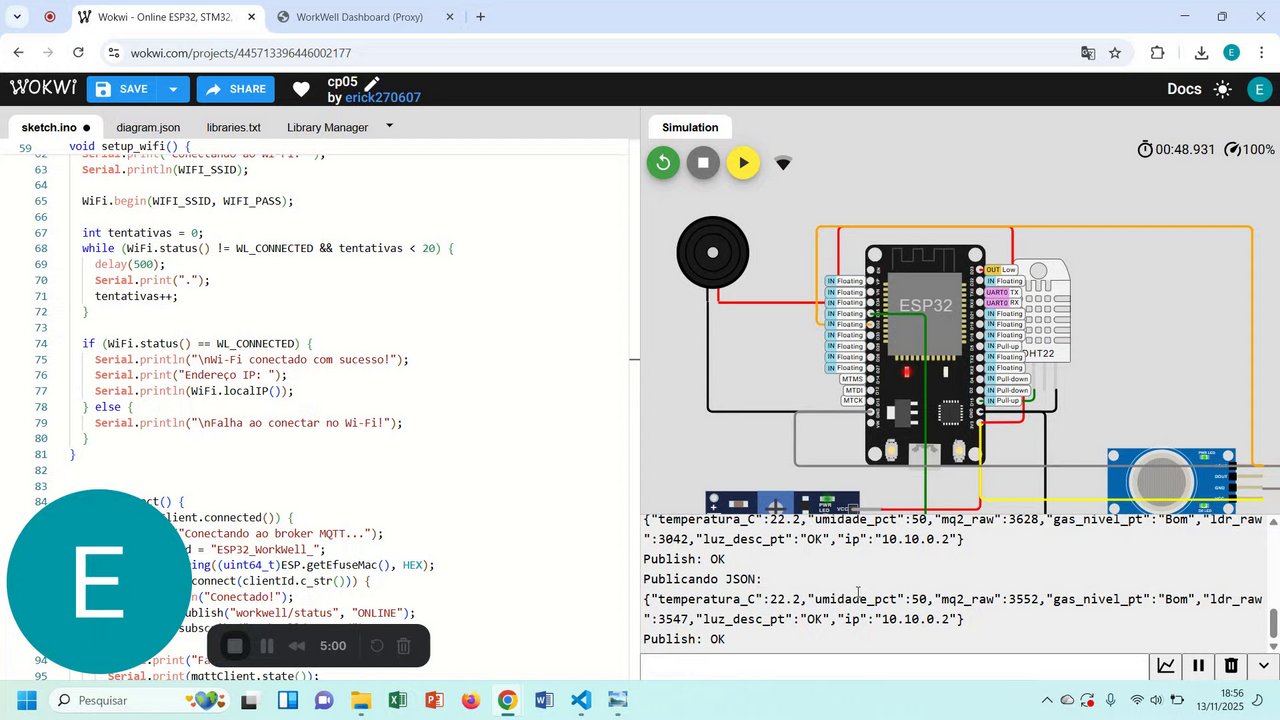Open the Chrome tab search dropdown
1280x720 pixels.
tap(17, 17)
